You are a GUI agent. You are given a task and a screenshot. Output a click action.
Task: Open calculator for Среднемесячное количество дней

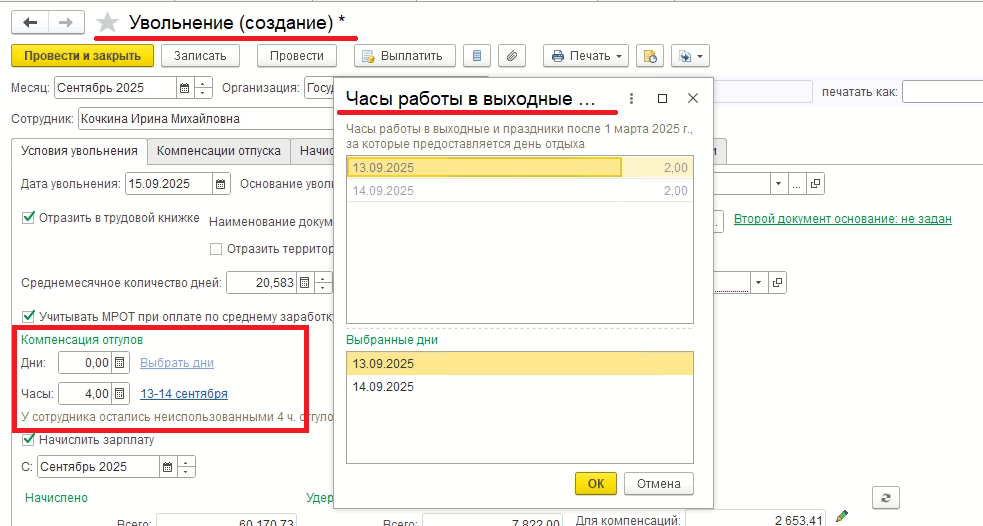pyautogui.click(x=304, y=283)
